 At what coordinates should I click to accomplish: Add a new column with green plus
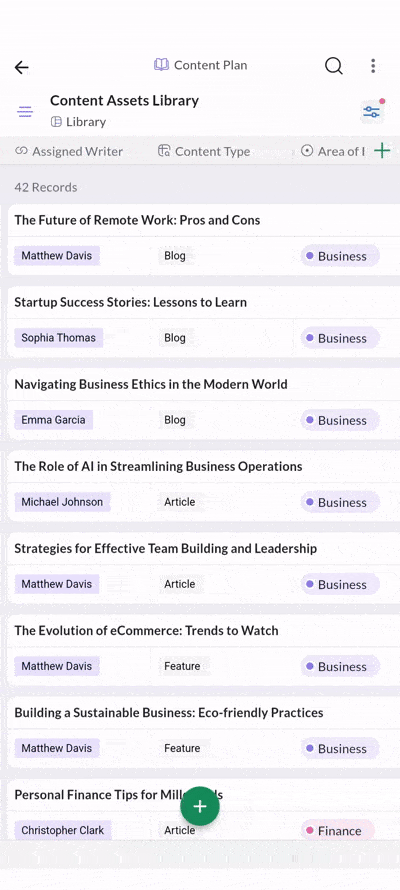click(x=382, y=150)
